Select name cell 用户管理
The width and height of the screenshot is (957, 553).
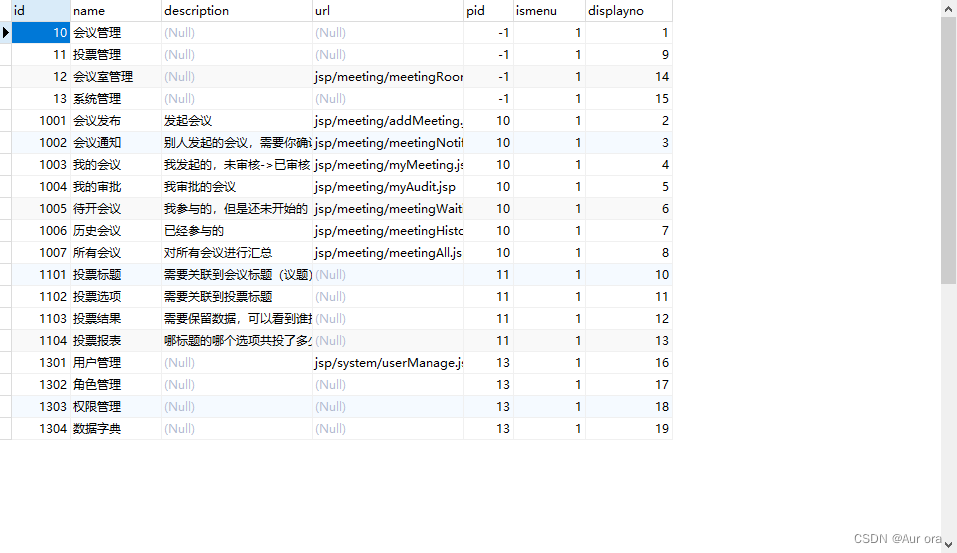116,363
